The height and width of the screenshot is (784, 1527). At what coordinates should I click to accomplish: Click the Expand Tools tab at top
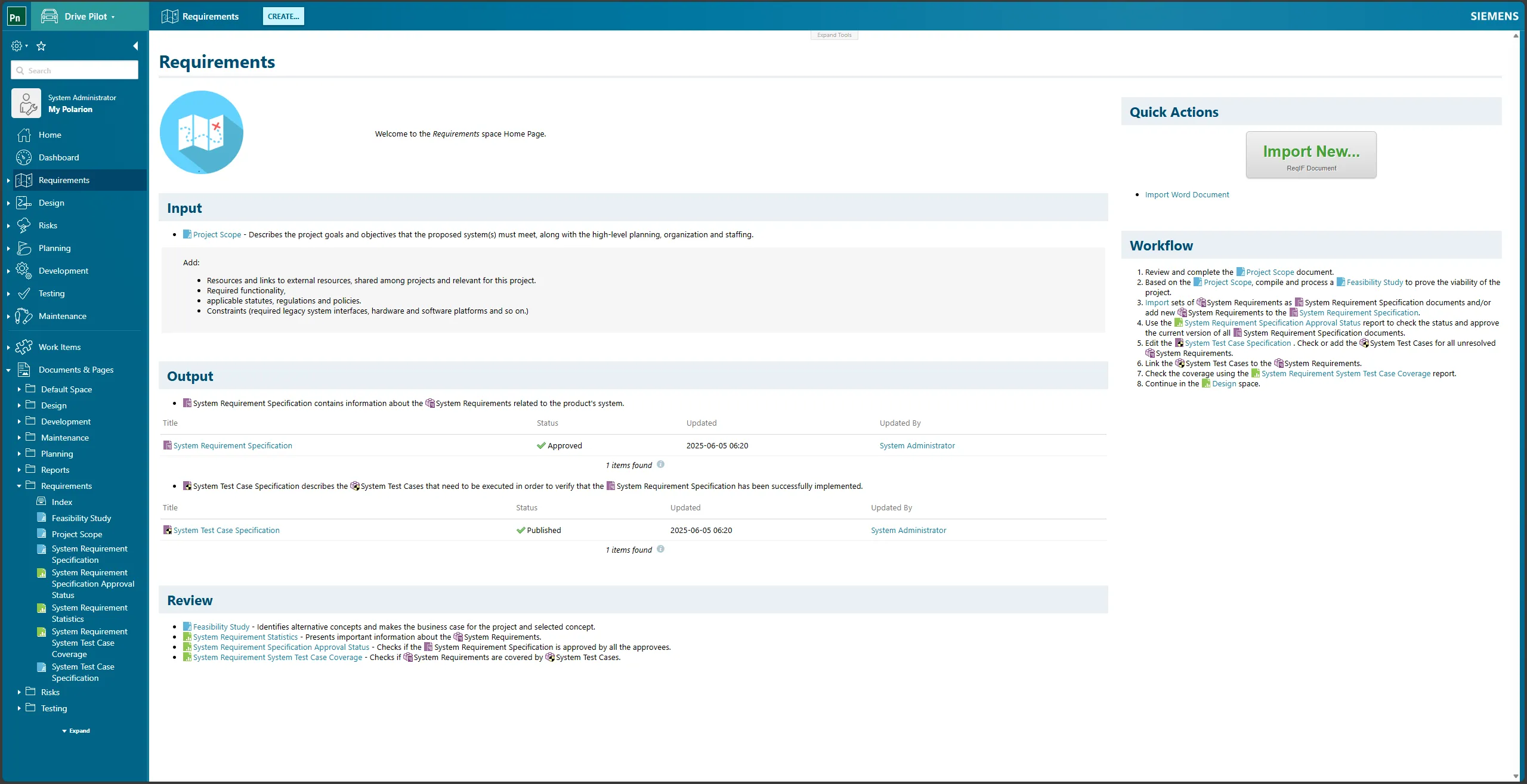coord(834,35)
